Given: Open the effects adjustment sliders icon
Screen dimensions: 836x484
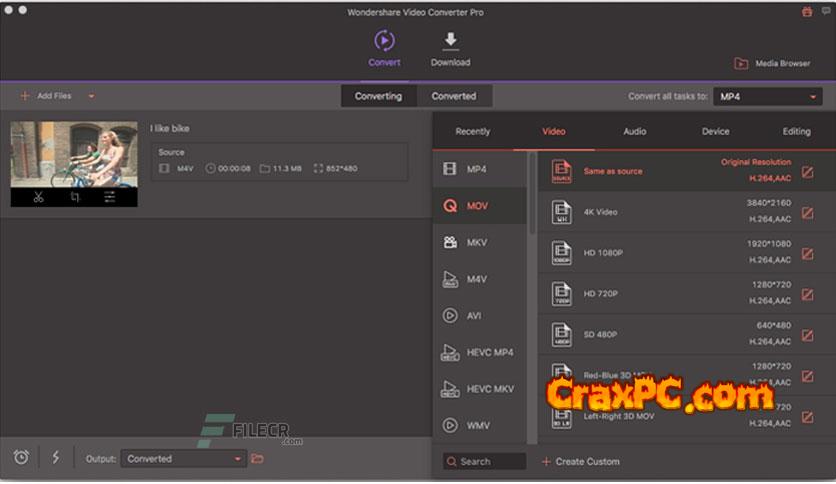Looking at the screenshot, I should [x=109, y=197].
